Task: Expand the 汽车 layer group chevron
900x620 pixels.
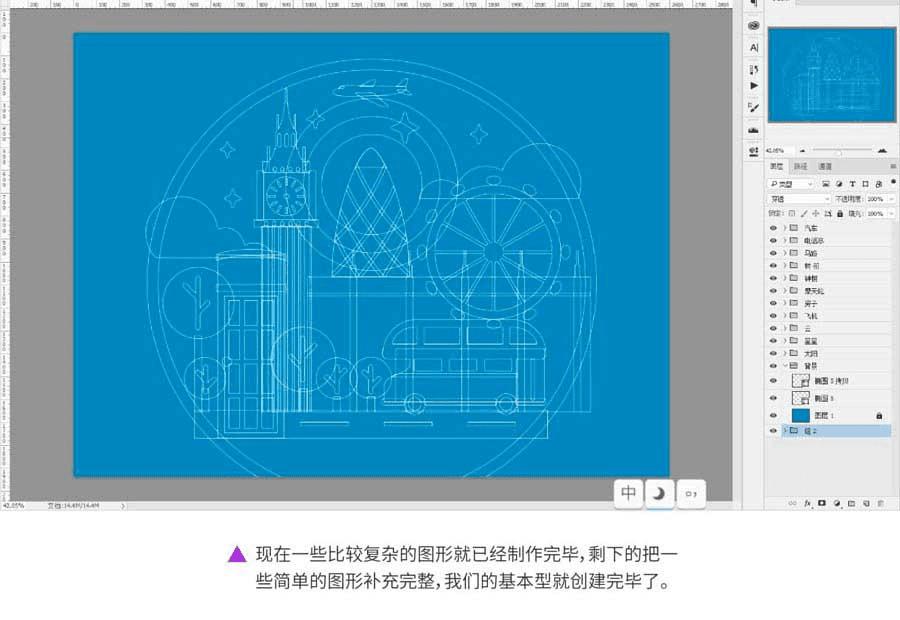Action: click(785, 228)
